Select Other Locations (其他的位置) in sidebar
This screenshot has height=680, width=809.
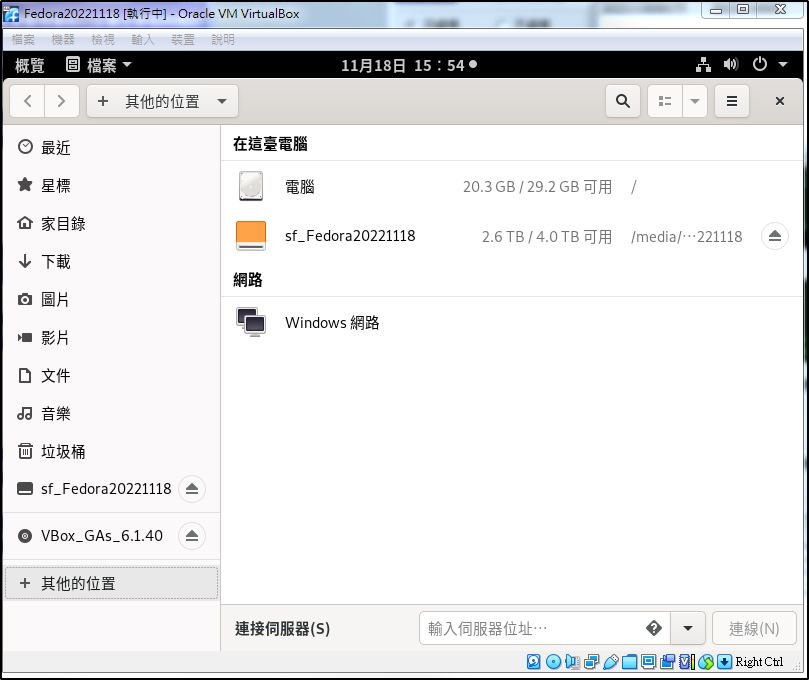pyautogui.click(x=111, y=584)
